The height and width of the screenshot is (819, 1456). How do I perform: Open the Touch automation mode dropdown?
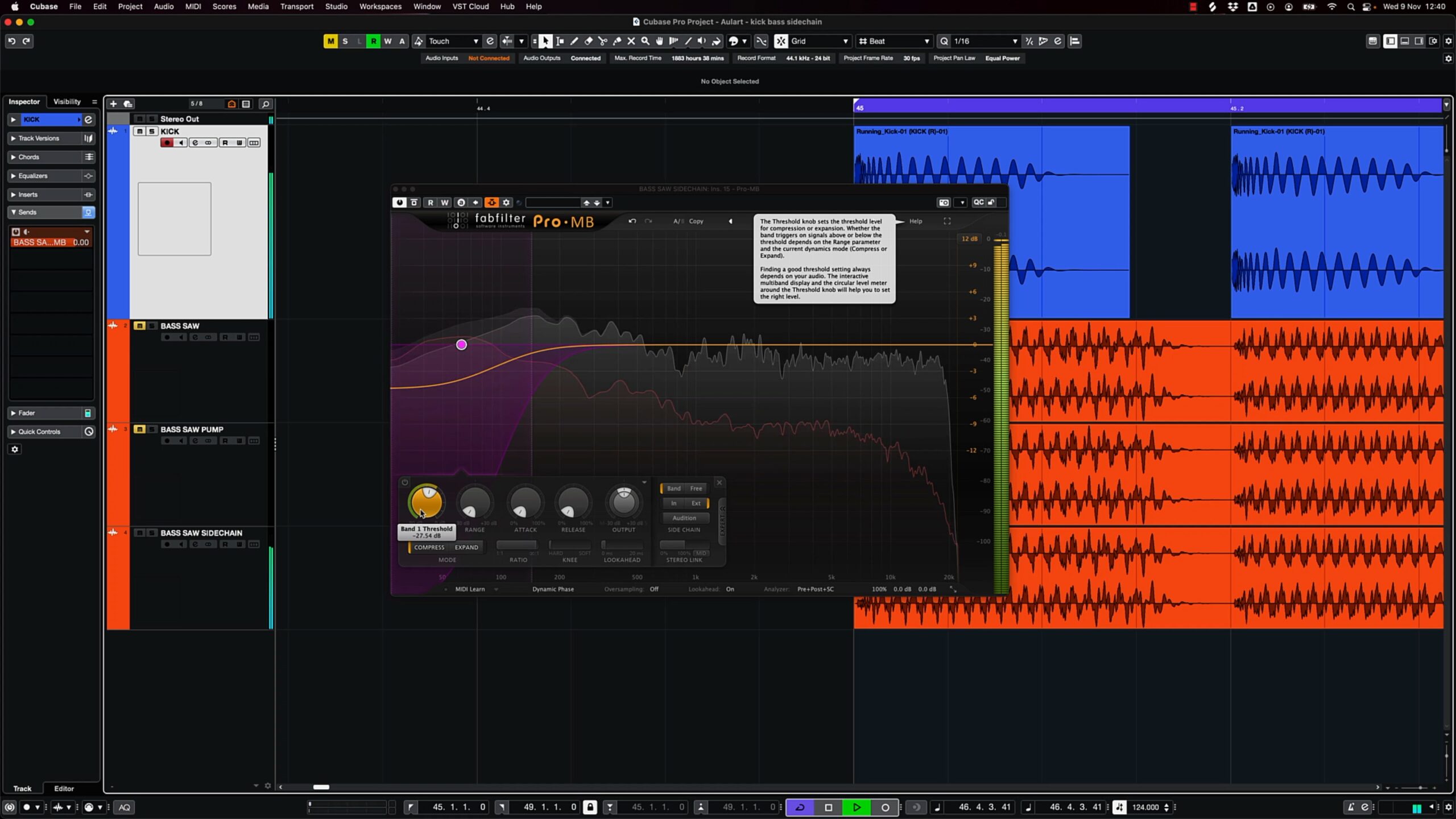coord(453,41)
